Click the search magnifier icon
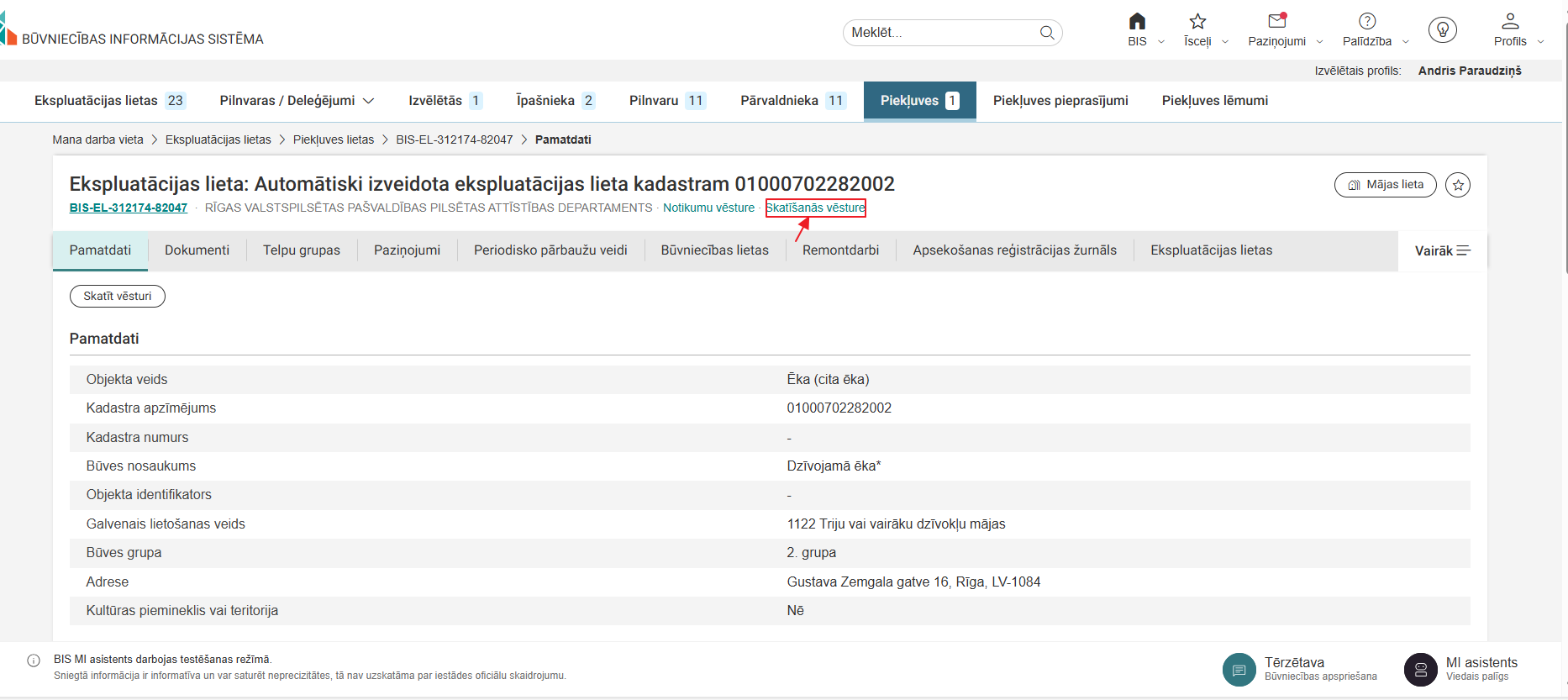Image resolution: width=1568 pixels, height=700 pixels. (x=1047, y=33)
